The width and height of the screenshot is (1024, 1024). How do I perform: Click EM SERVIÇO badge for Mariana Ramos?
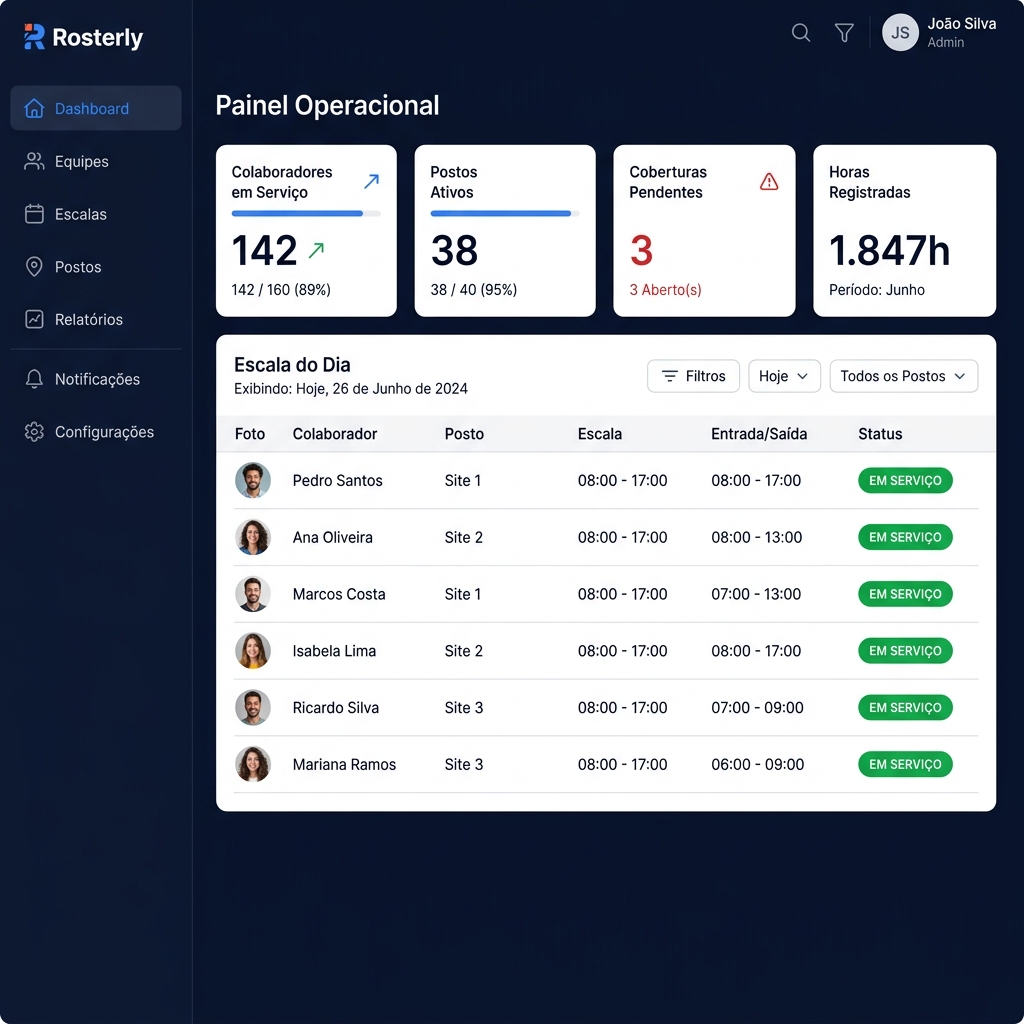[x=905, y=764]
